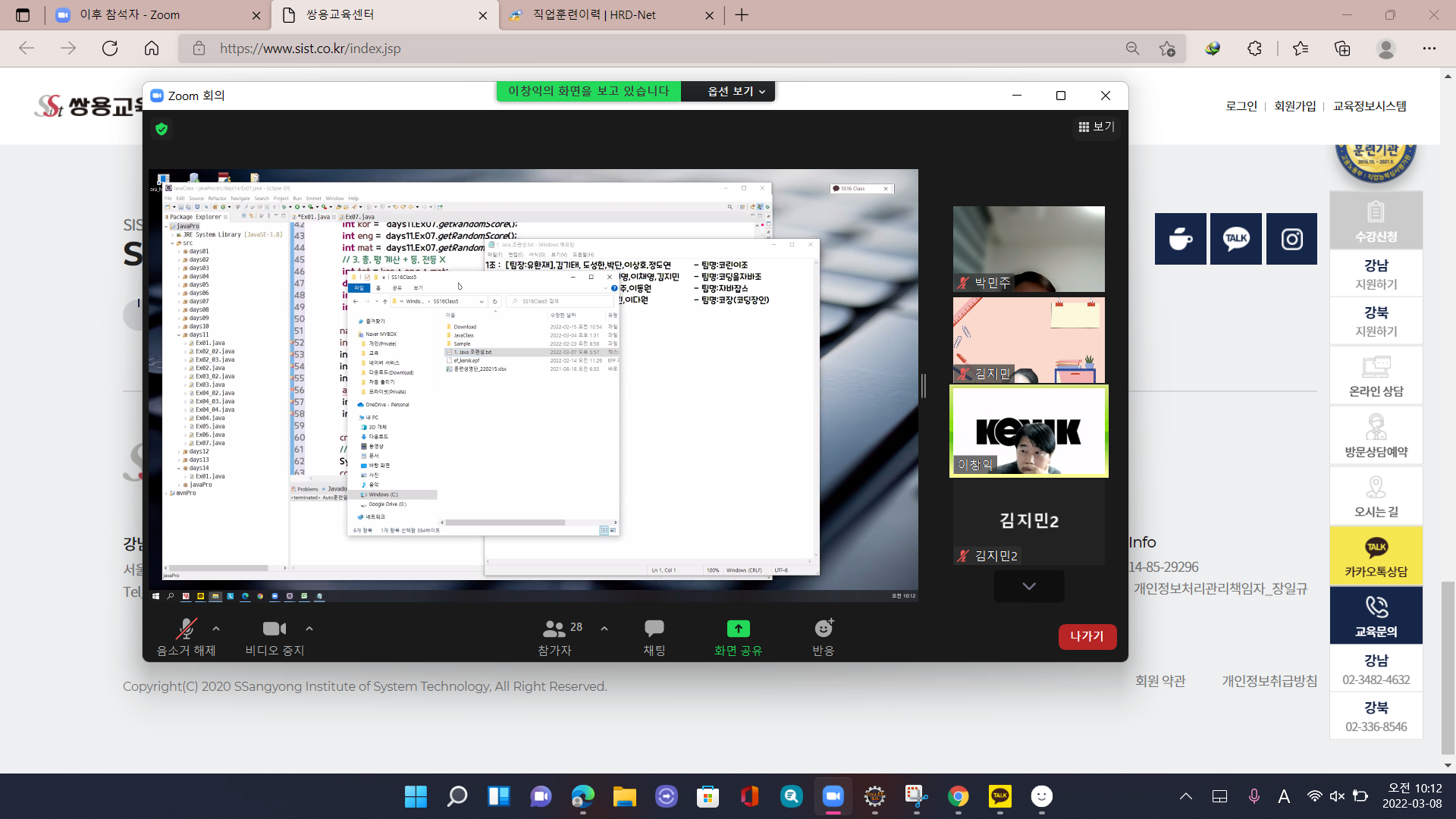Open tab actions menu icon
1456x819 pixels.
click(x=23, y=15)
